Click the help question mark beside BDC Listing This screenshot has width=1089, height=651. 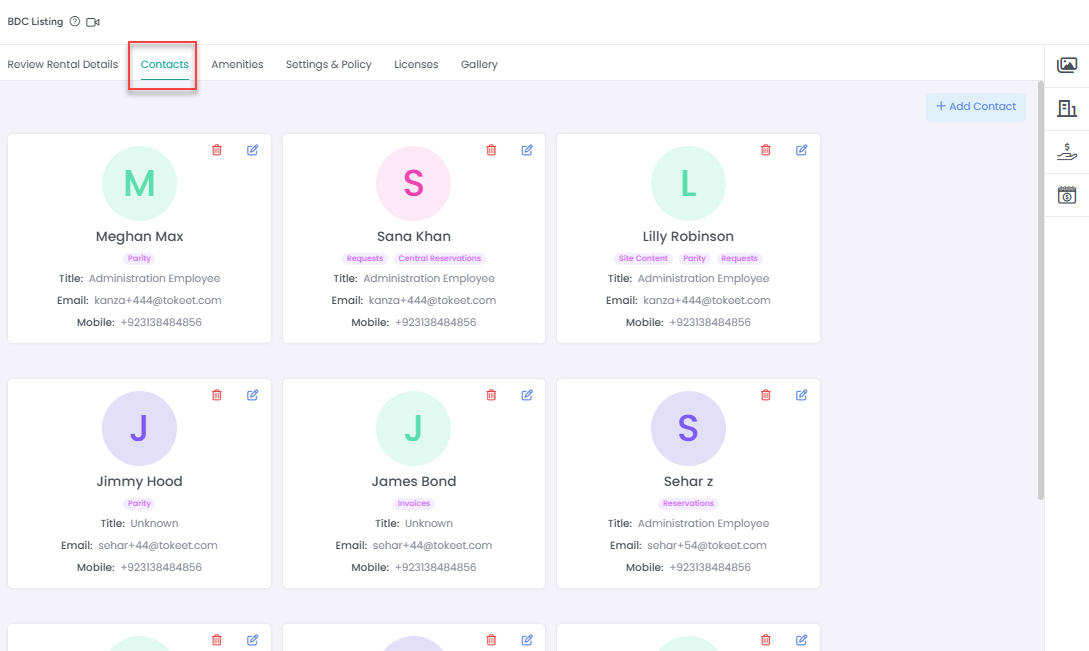click(75, 22)
